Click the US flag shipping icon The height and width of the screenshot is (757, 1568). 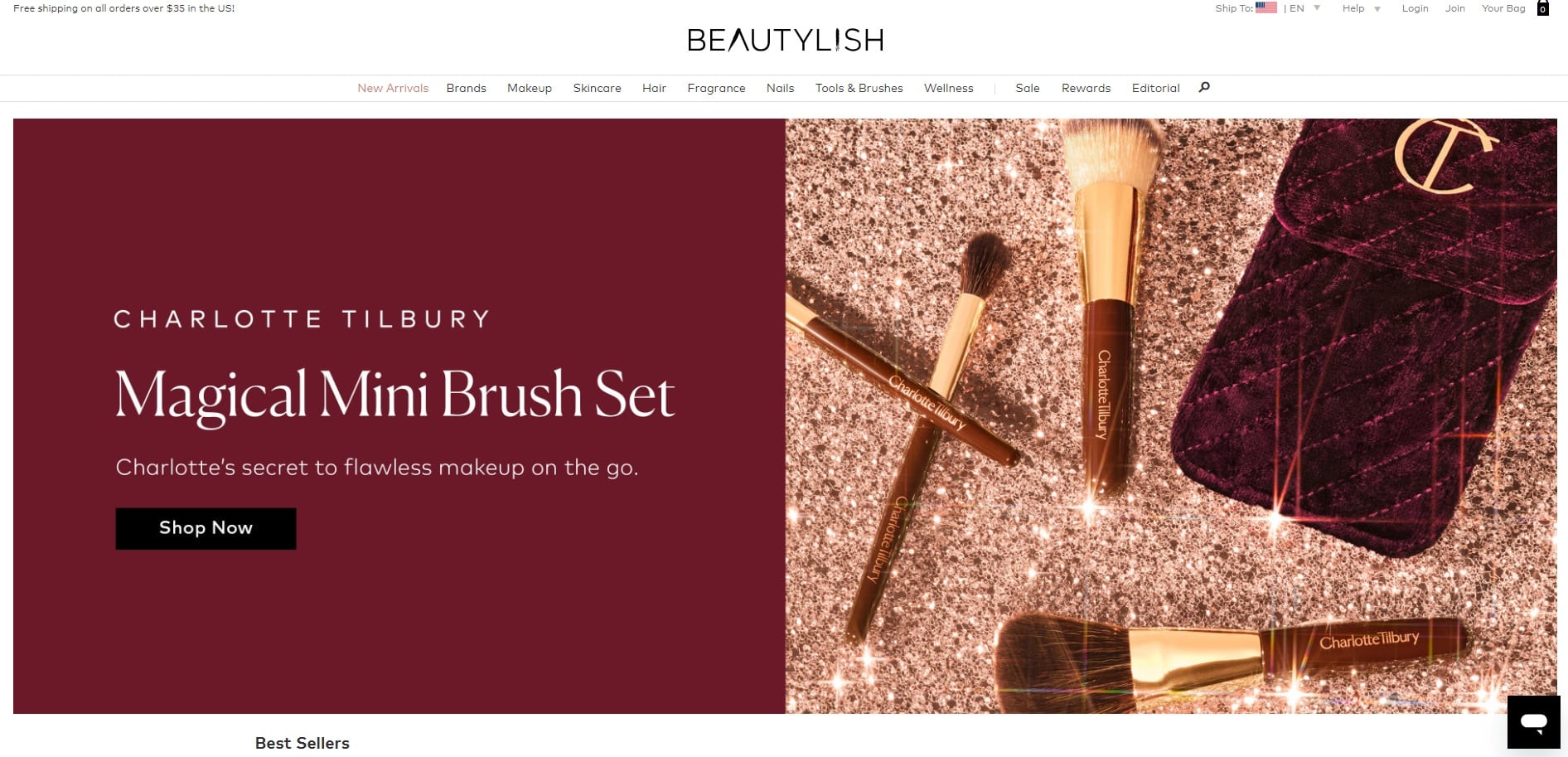[1266, 7]
